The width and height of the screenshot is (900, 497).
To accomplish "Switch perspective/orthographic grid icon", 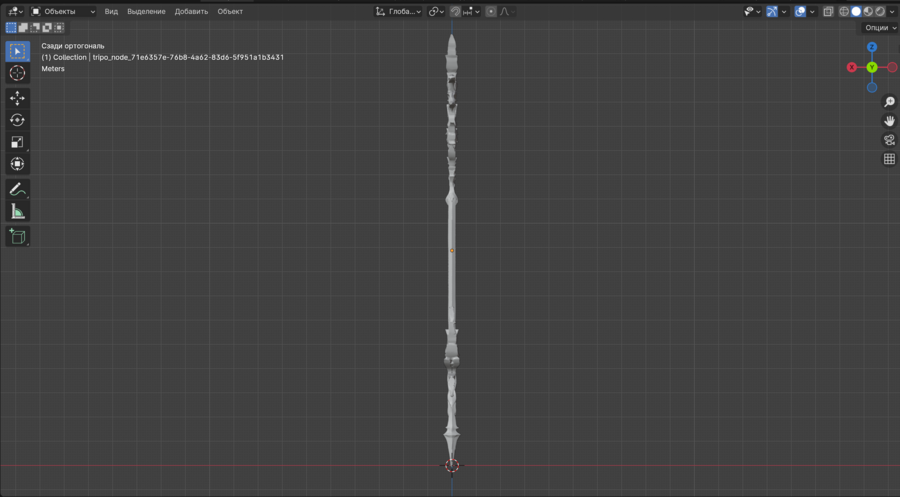I will [889, 159].
